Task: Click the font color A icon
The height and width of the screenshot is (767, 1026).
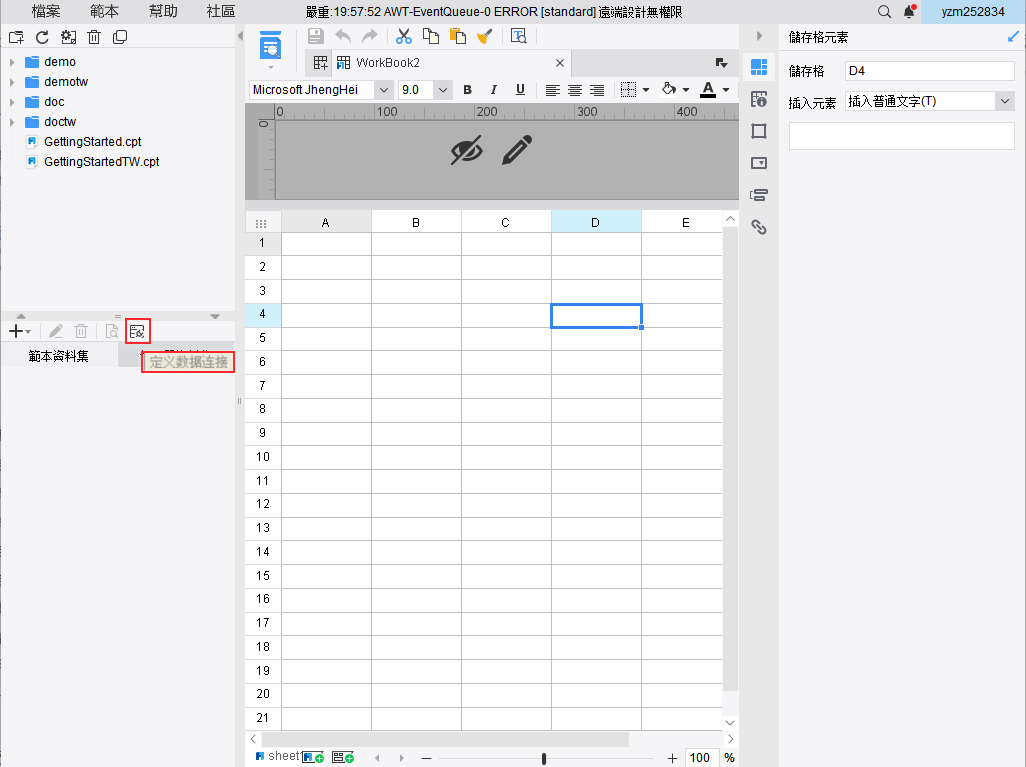Action: pyautogui.click(x=708, y=90)
